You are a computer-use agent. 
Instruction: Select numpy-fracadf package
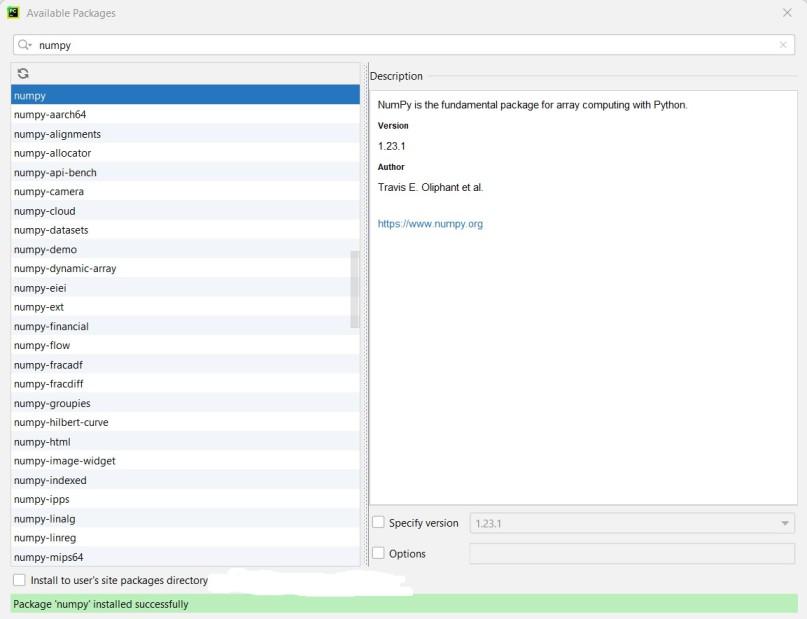coord(185,365)
